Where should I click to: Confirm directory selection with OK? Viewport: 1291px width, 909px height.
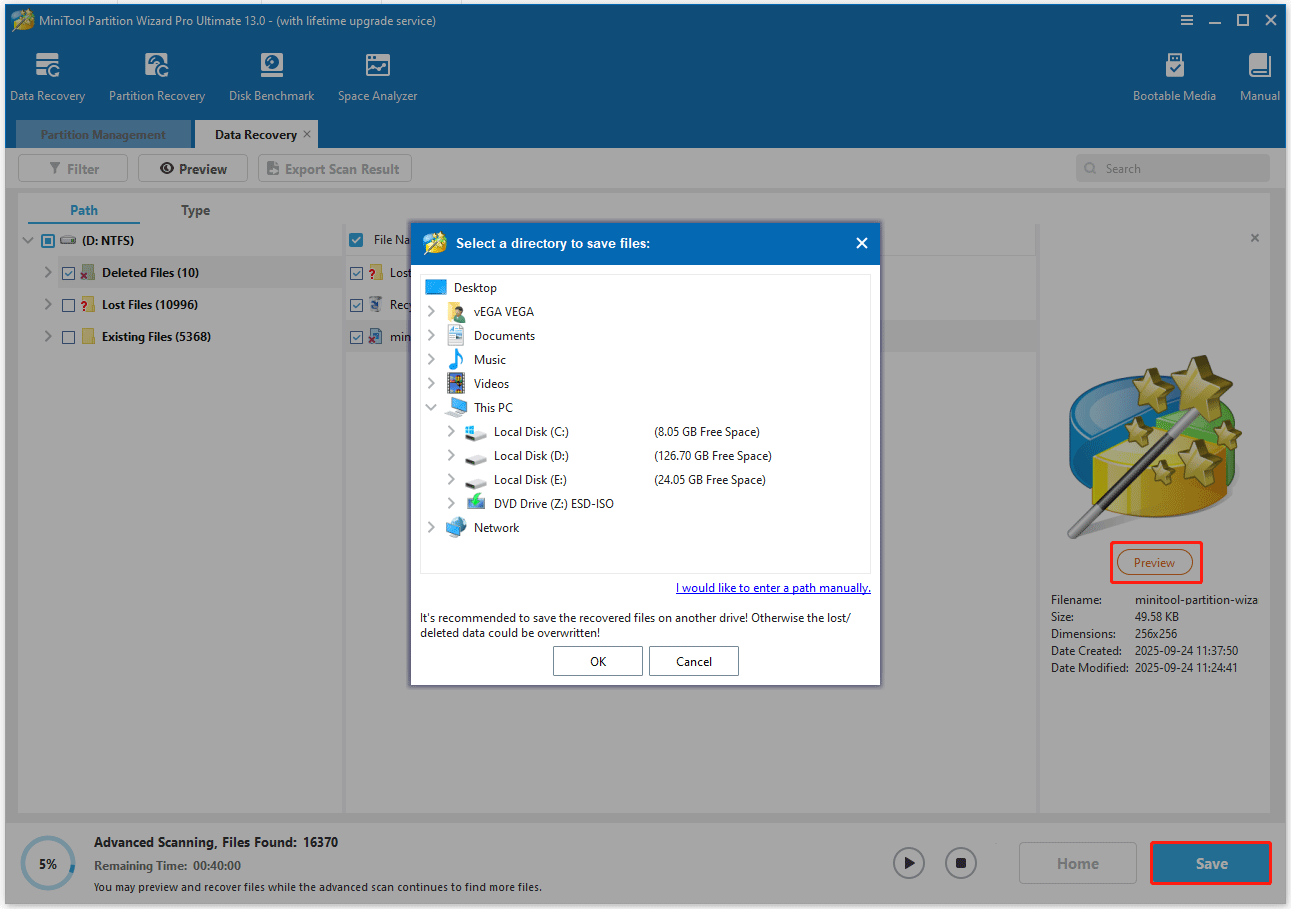597,661
